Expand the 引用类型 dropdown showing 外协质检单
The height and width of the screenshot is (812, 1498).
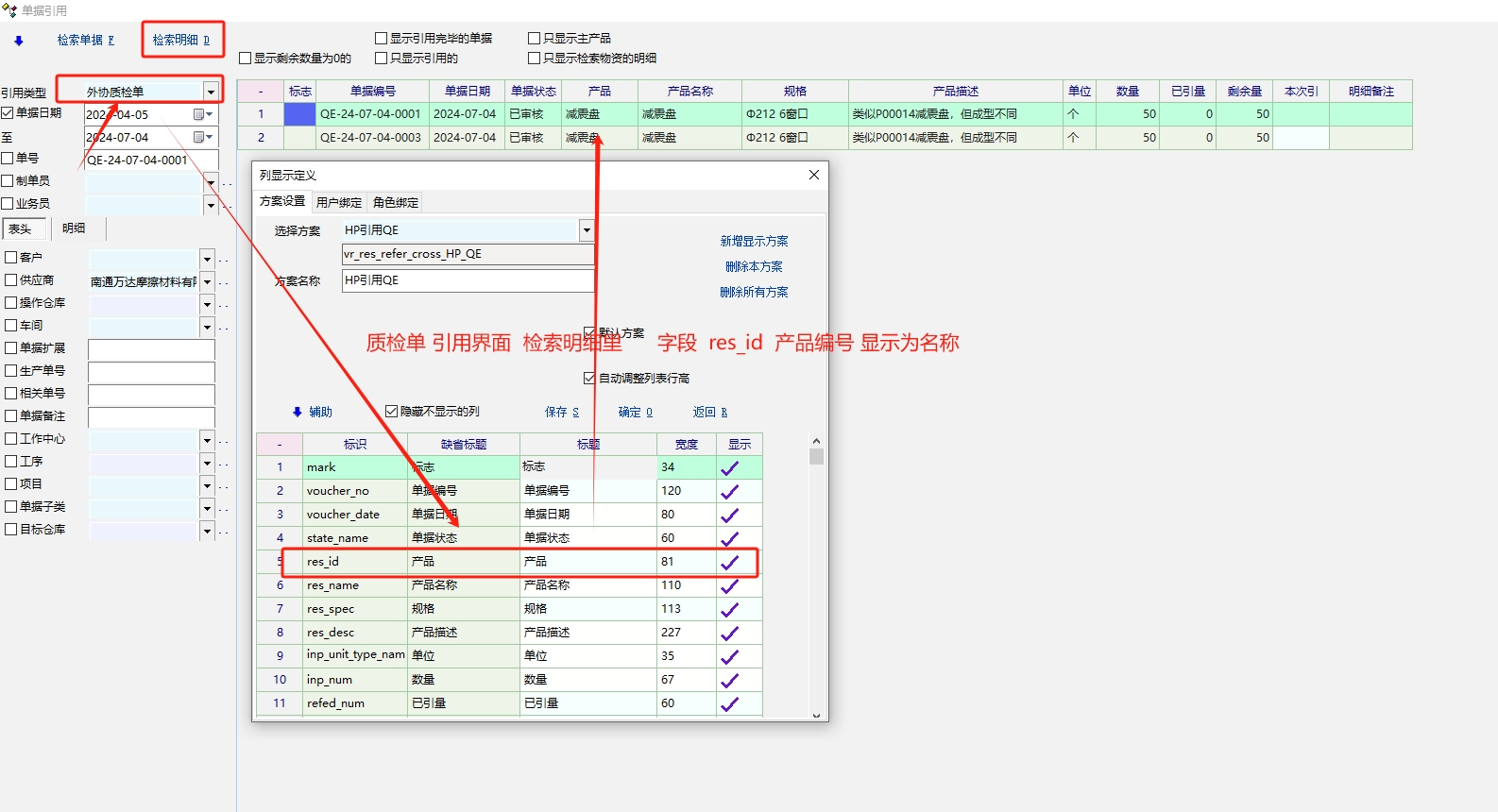(x=211, y=92)
